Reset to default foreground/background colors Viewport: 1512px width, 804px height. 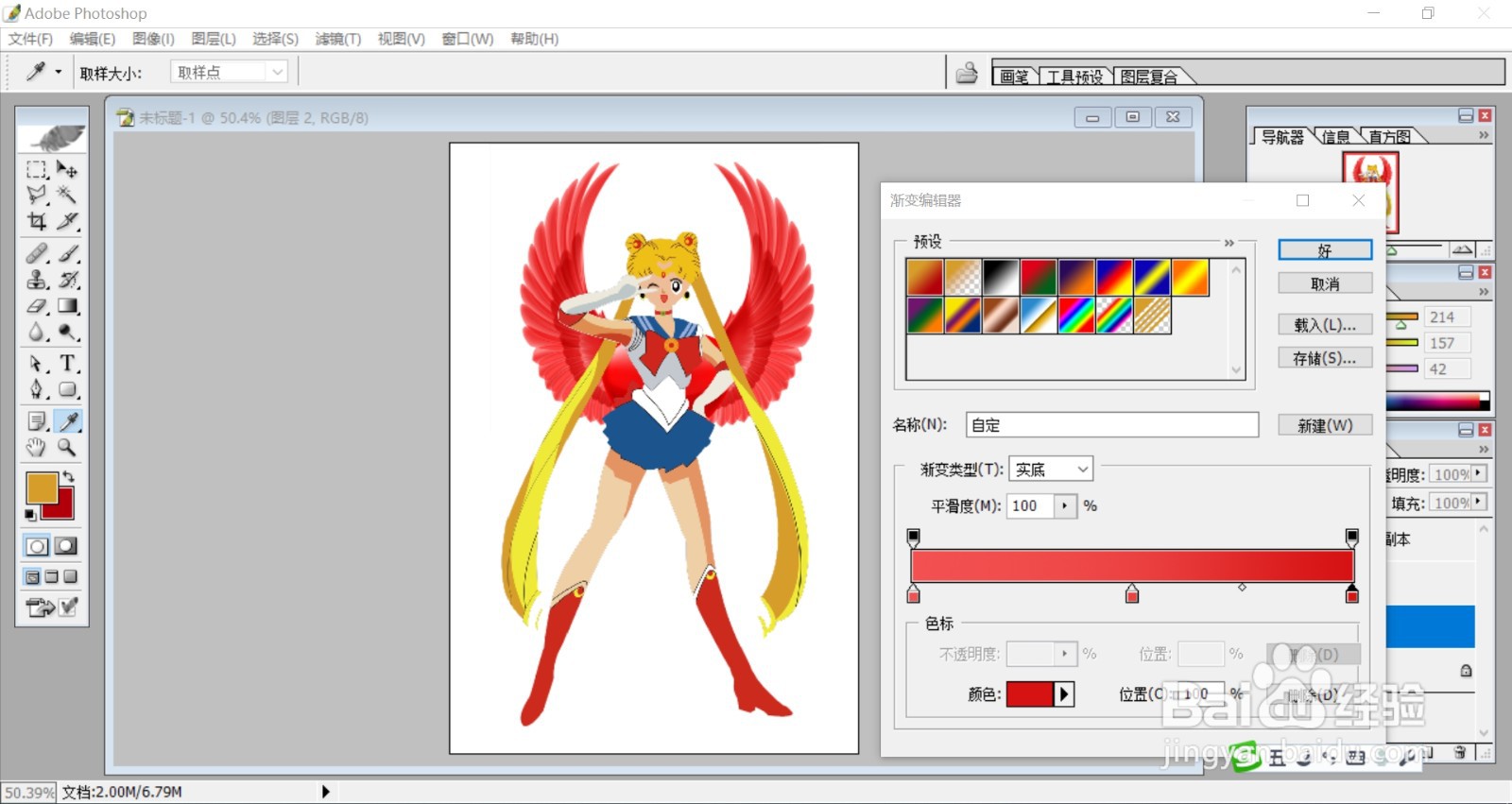[30, 515]
